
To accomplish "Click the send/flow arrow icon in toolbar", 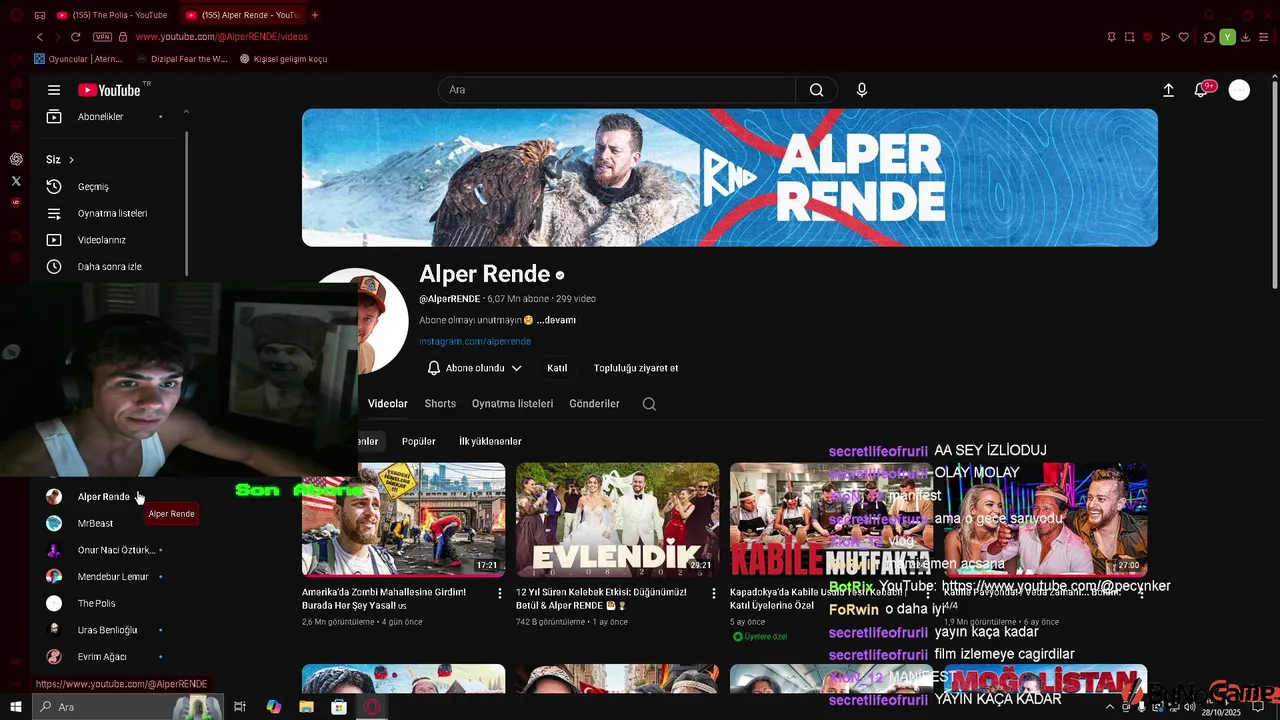I will point(1165,37).
